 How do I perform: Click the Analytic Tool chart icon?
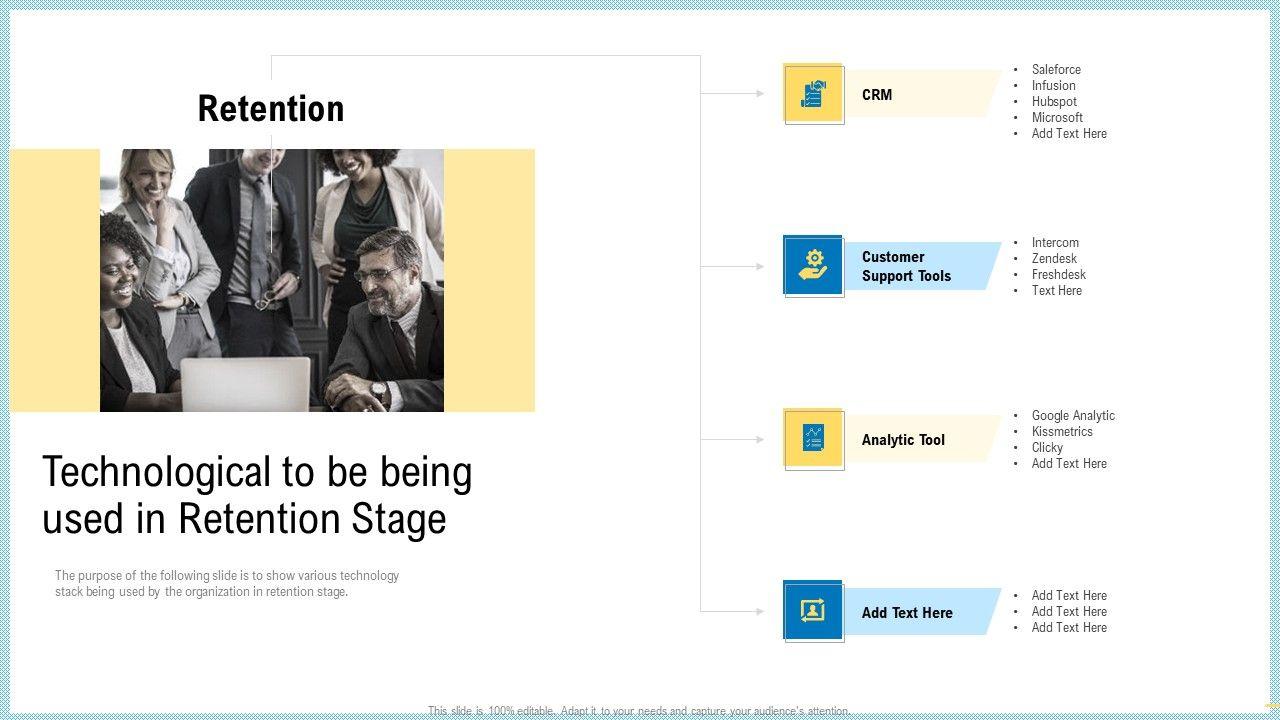click(x=813, y=438)
